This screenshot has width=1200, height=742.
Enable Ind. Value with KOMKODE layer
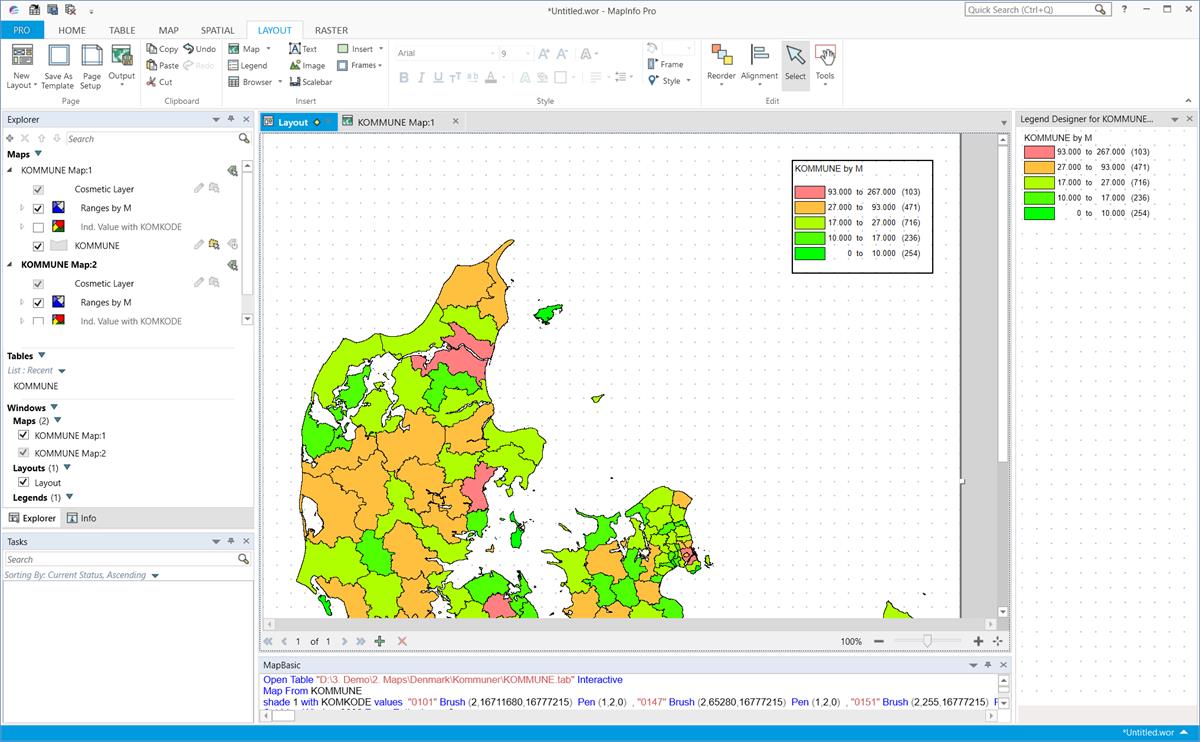pyautogui.click(x=38, y=227)
